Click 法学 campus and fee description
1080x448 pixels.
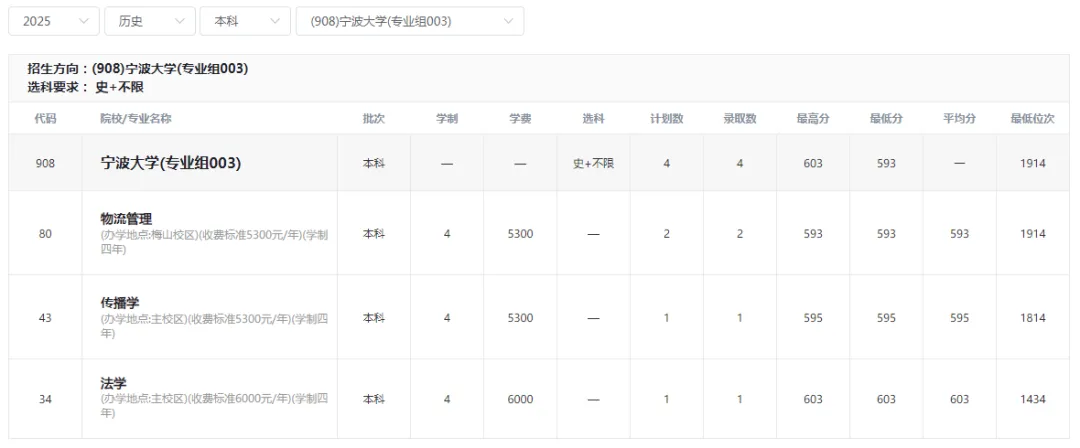[x=214, y=406]
